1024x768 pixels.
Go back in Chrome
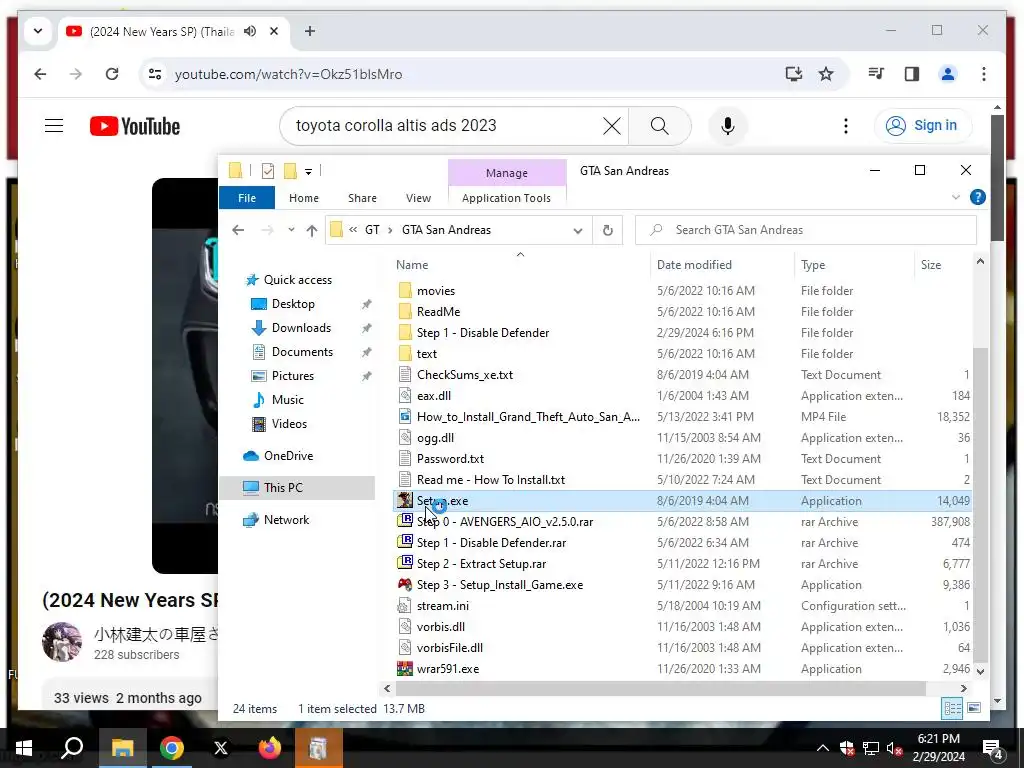40,74
